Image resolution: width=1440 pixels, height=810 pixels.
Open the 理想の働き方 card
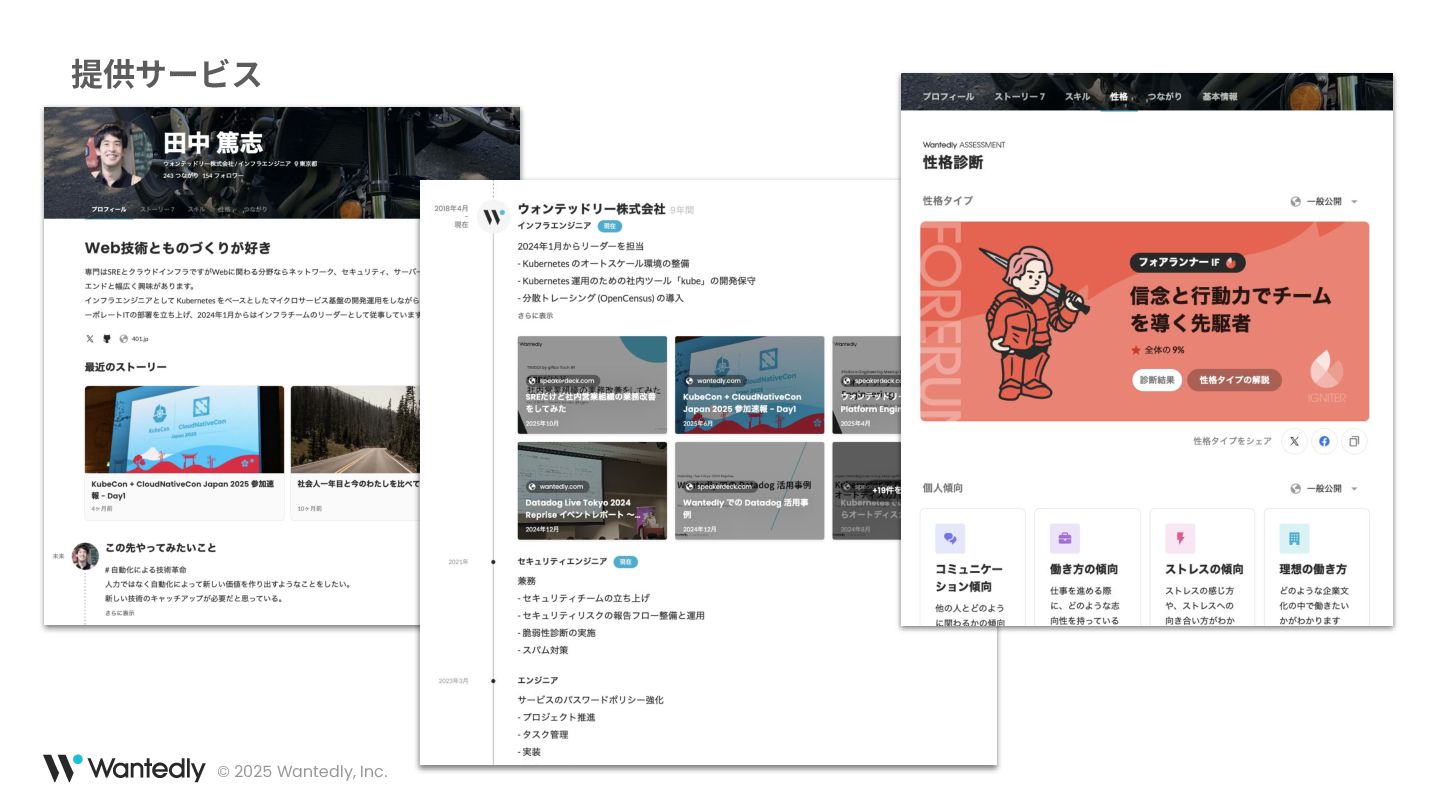point(1317,567)
